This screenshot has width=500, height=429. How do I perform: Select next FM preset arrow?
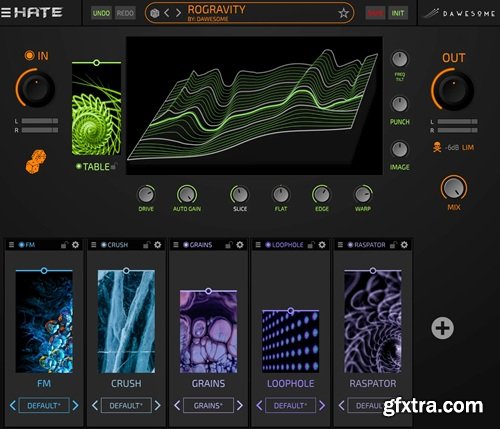click(75, 406)
